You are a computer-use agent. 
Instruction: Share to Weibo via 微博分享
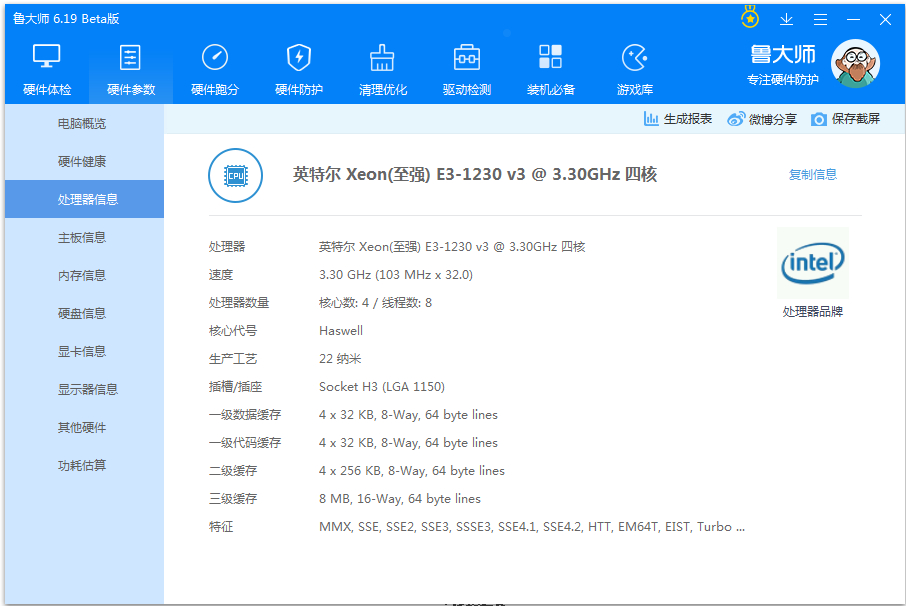[762, 119]
